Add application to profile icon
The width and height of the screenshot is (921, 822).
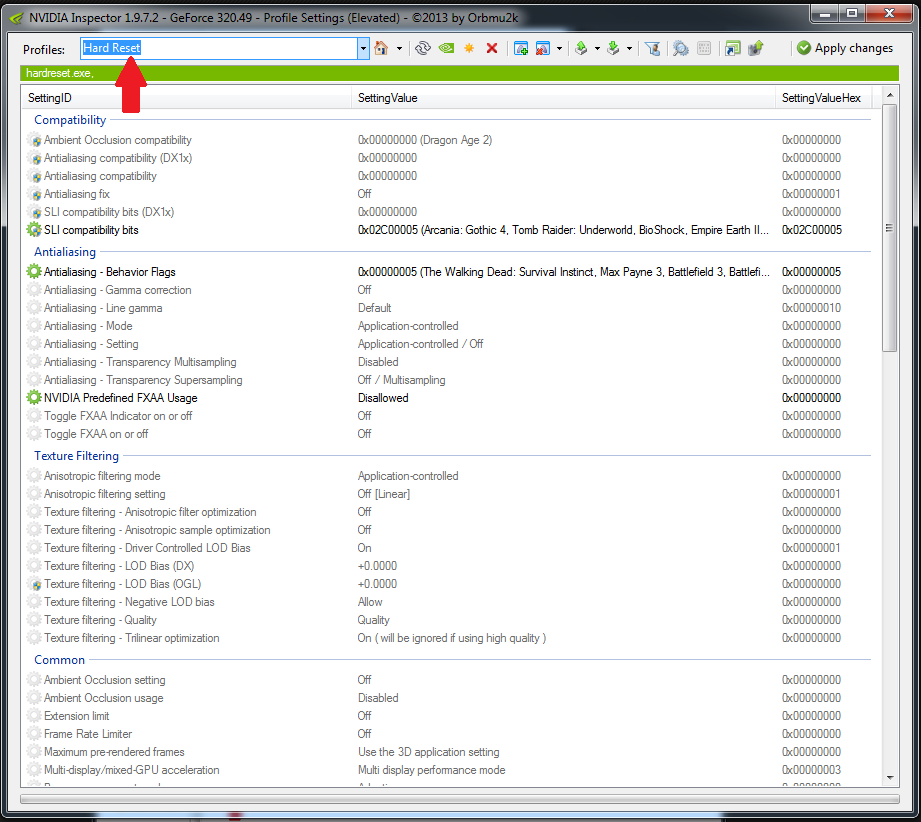pyautogui.click(x=520, y=48)
